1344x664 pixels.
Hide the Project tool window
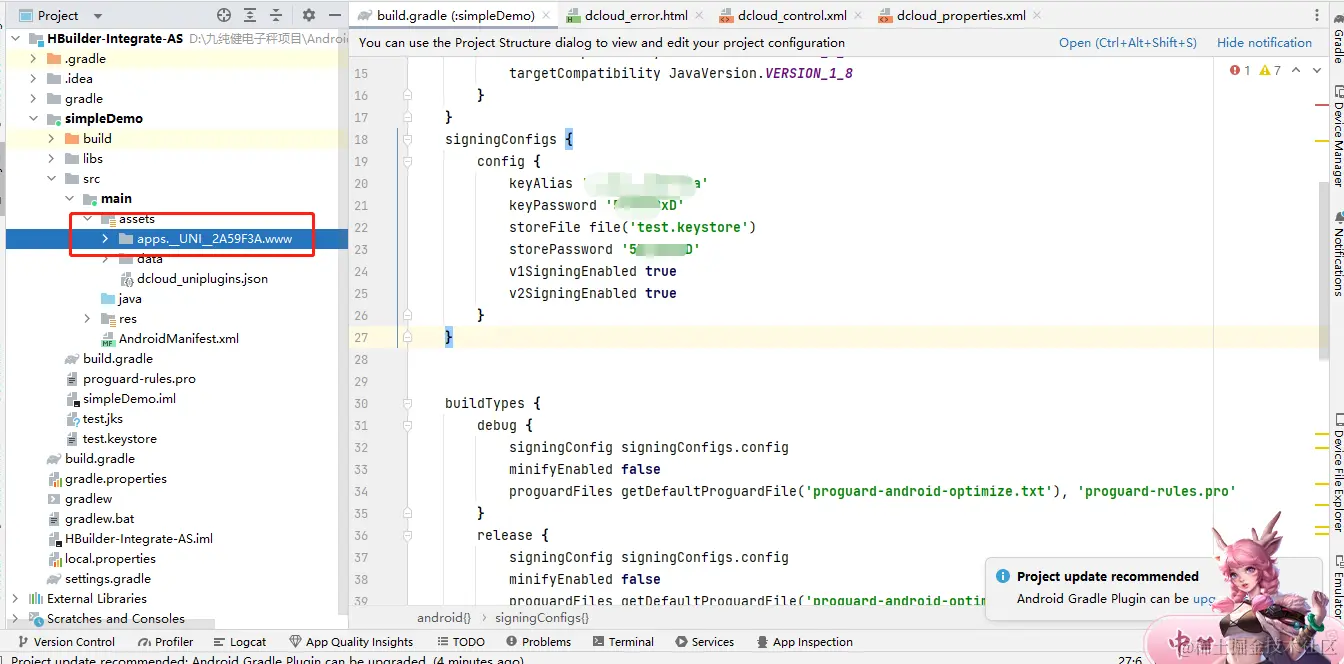[333, 15]
